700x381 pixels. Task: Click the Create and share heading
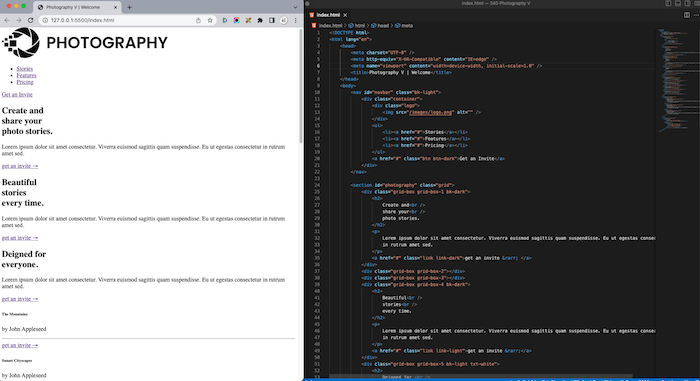tap(27, 121)
